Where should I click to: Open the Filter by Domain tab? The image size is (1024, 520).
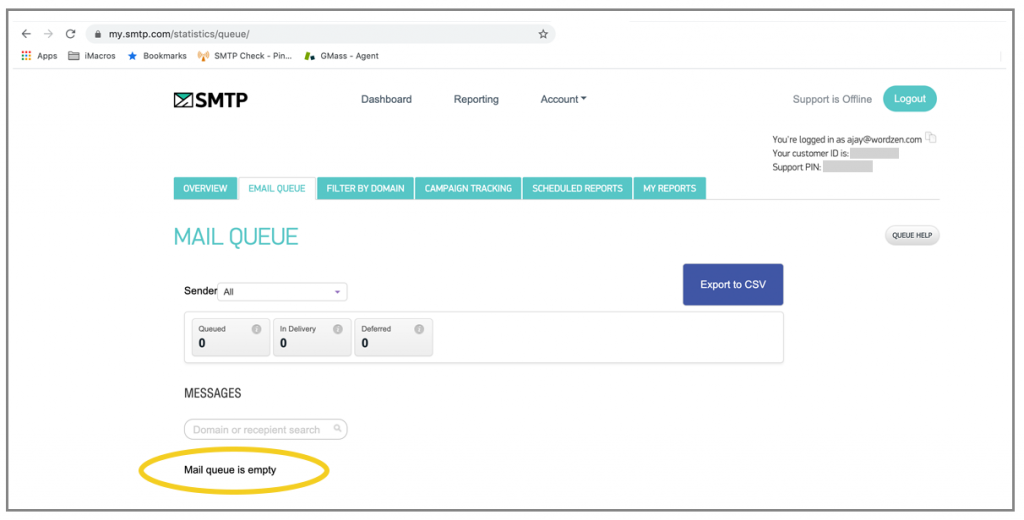[365, 188]
